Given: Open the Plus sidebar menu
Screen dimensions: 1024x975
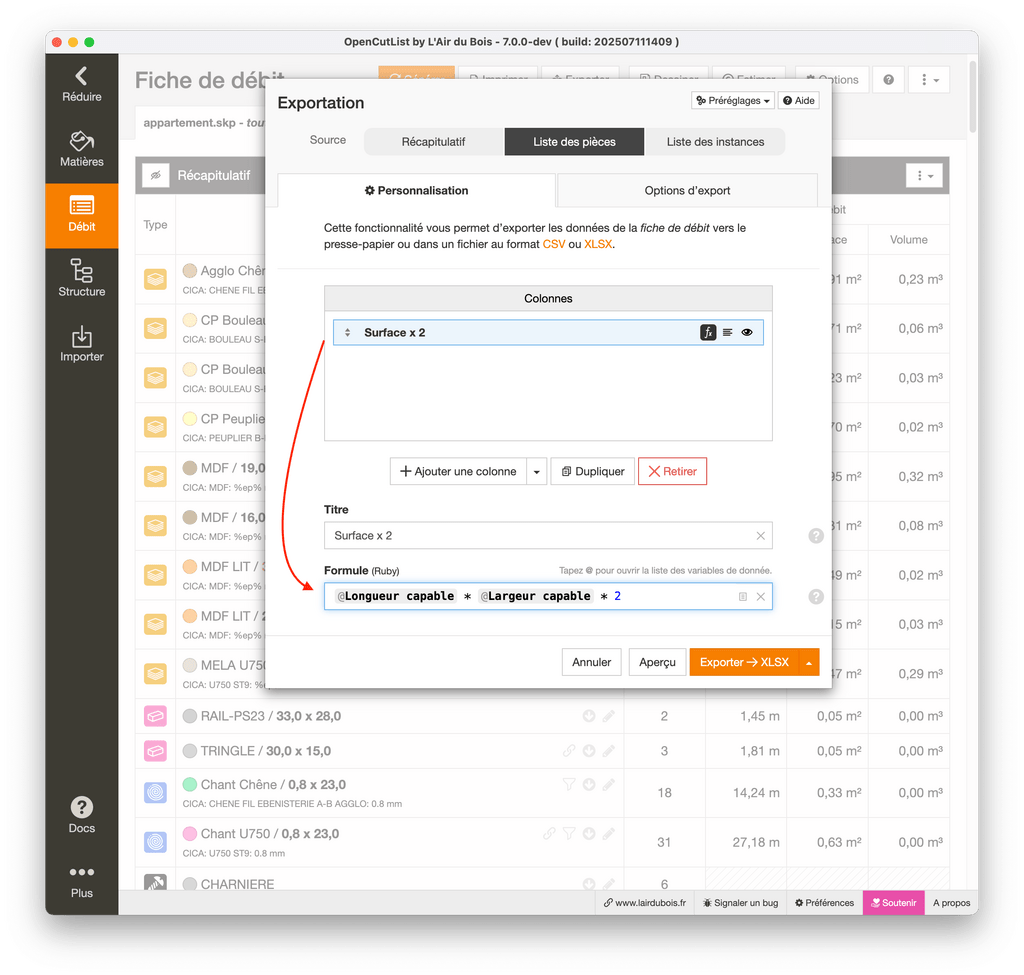Looking at the screenshot, I should pos(82,882).
